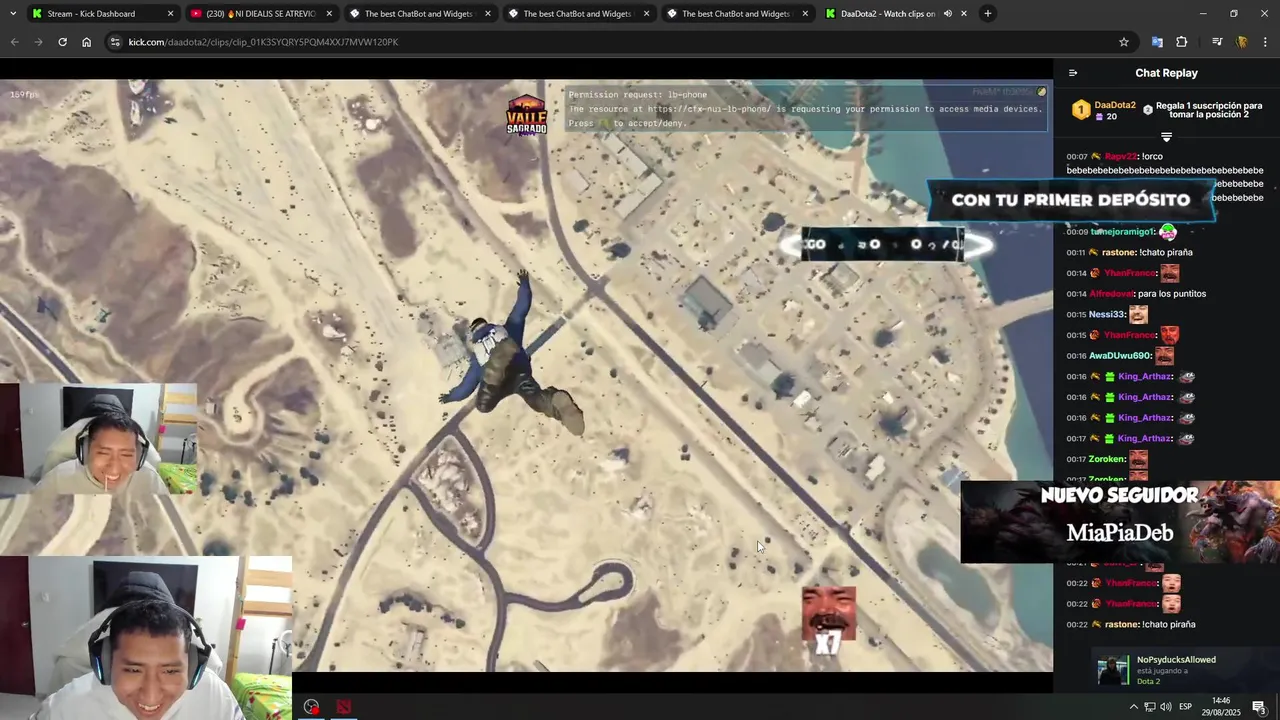Click 'Regala 1 suscripción' prompt
Viewport: 1280px width, 720px height.
pyautogui.click(x=1209, y=110)
